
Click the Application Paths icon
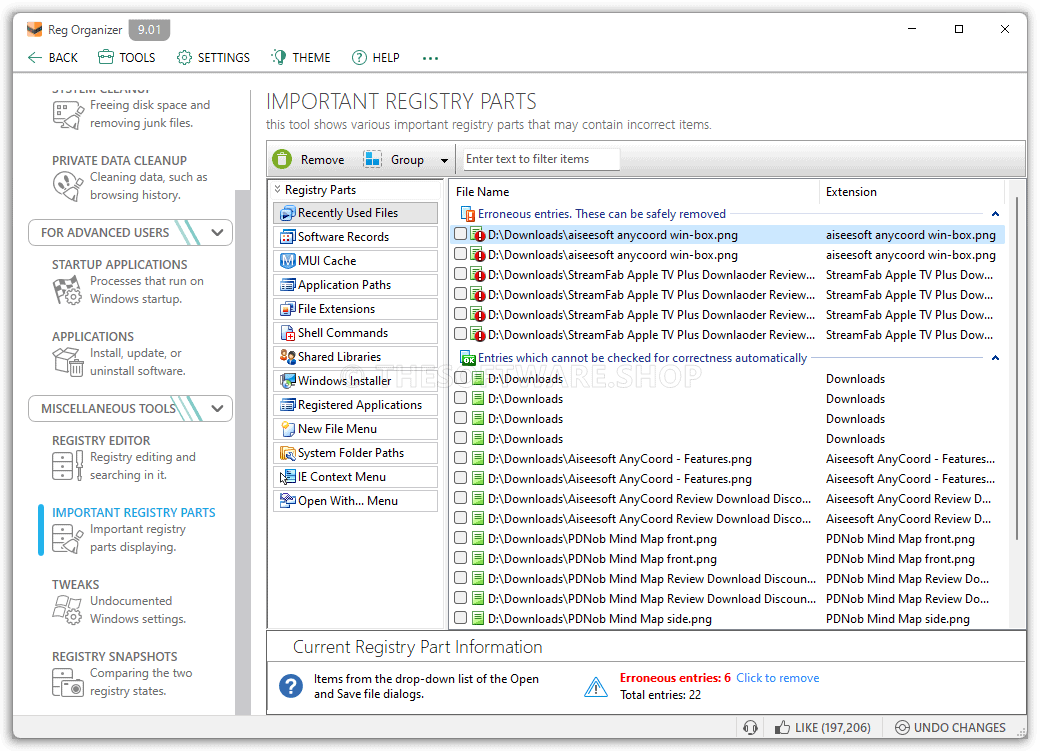(x=287, y=285)
